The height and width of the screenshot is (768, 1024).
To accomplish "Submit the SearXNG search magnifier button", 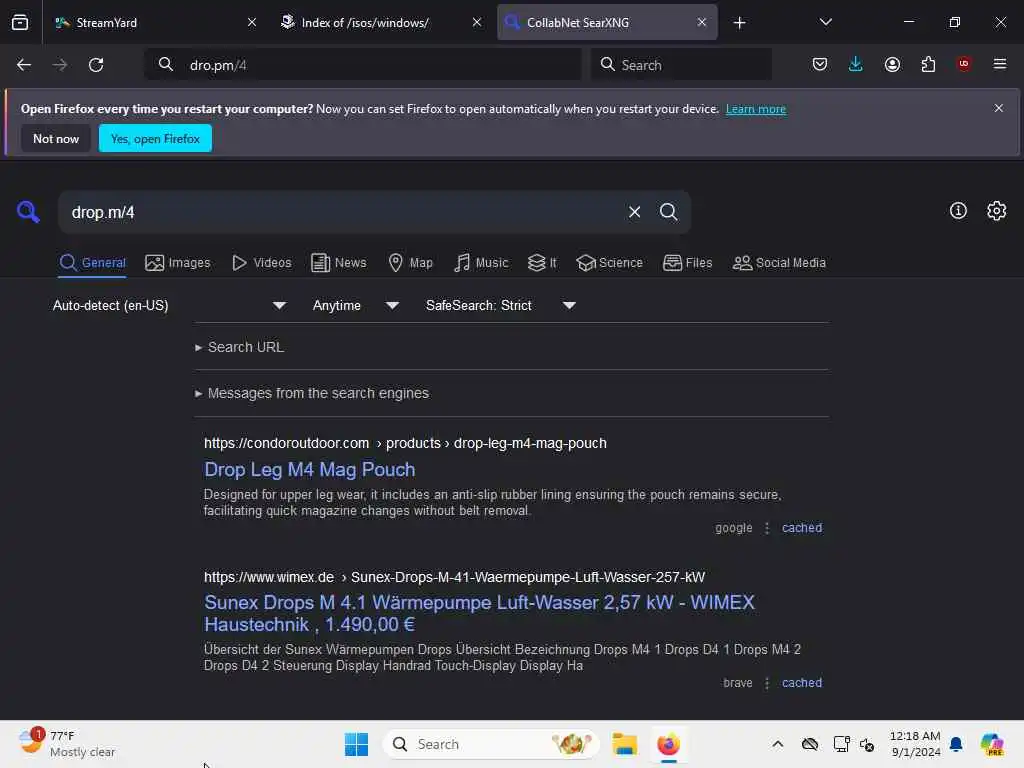I will click(668, 212).
